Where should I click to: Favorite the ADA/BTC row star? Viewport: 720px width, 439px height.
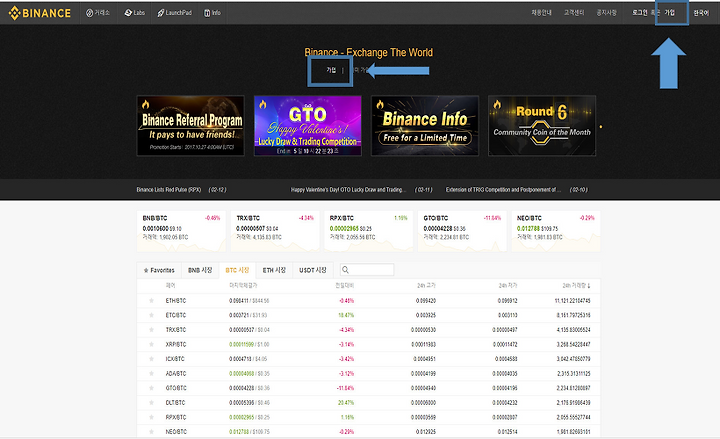pos(151,374)
